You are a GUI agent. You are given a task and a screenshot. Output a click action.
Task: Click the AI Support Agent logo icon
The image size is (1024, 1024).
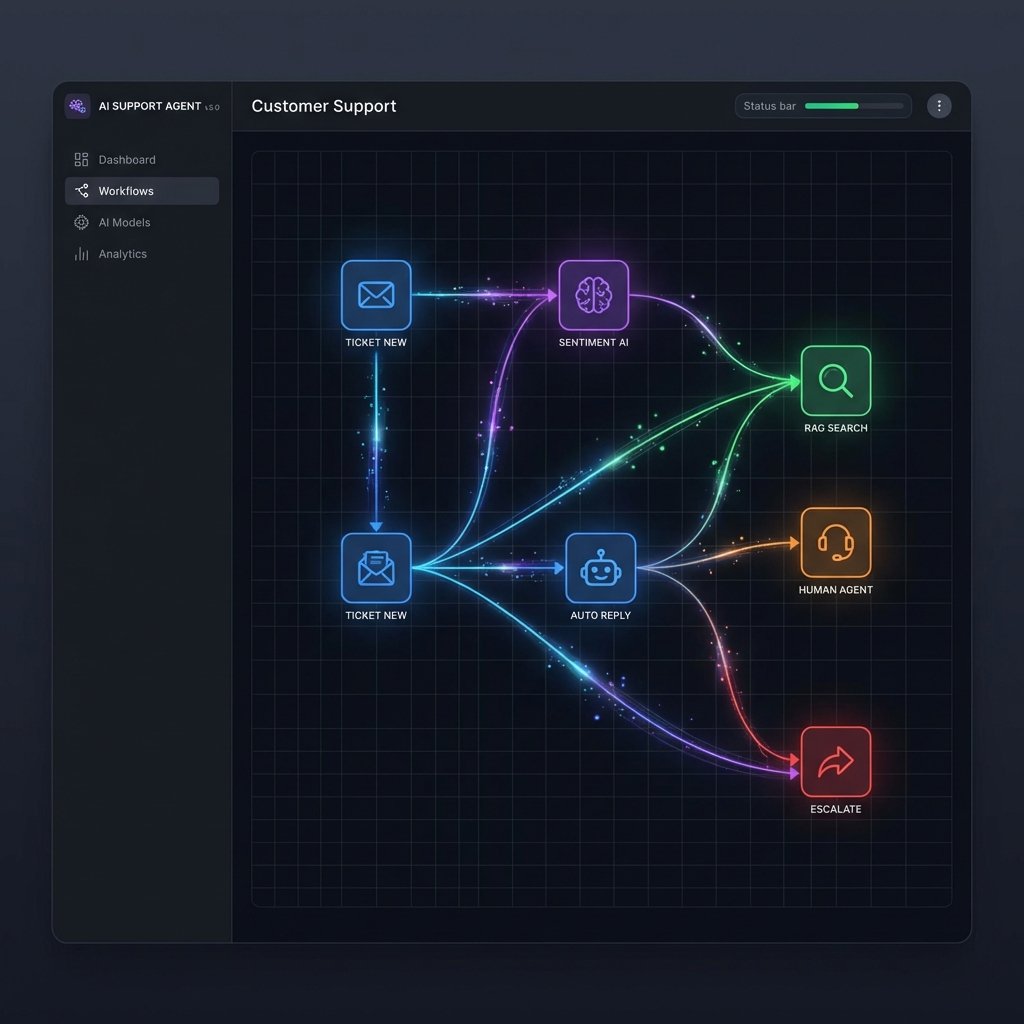pos(77,105)
